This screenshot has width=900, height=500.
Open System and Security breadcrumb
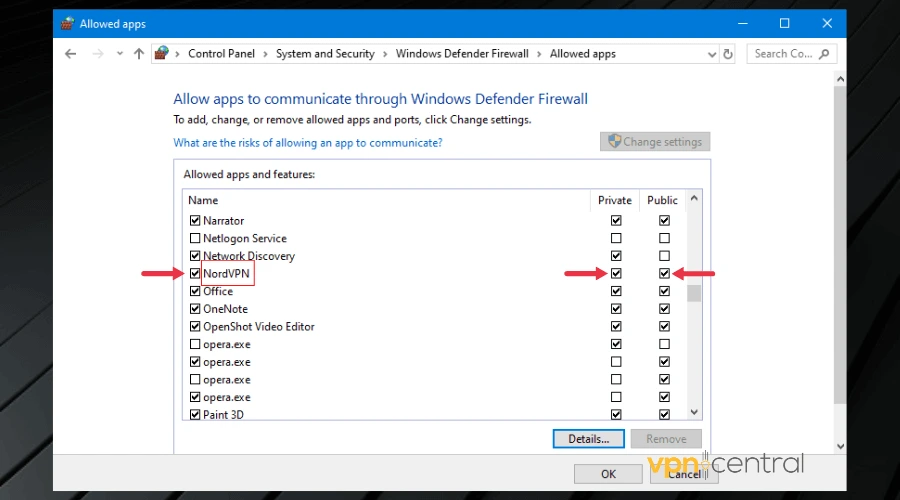click(325, 54)
